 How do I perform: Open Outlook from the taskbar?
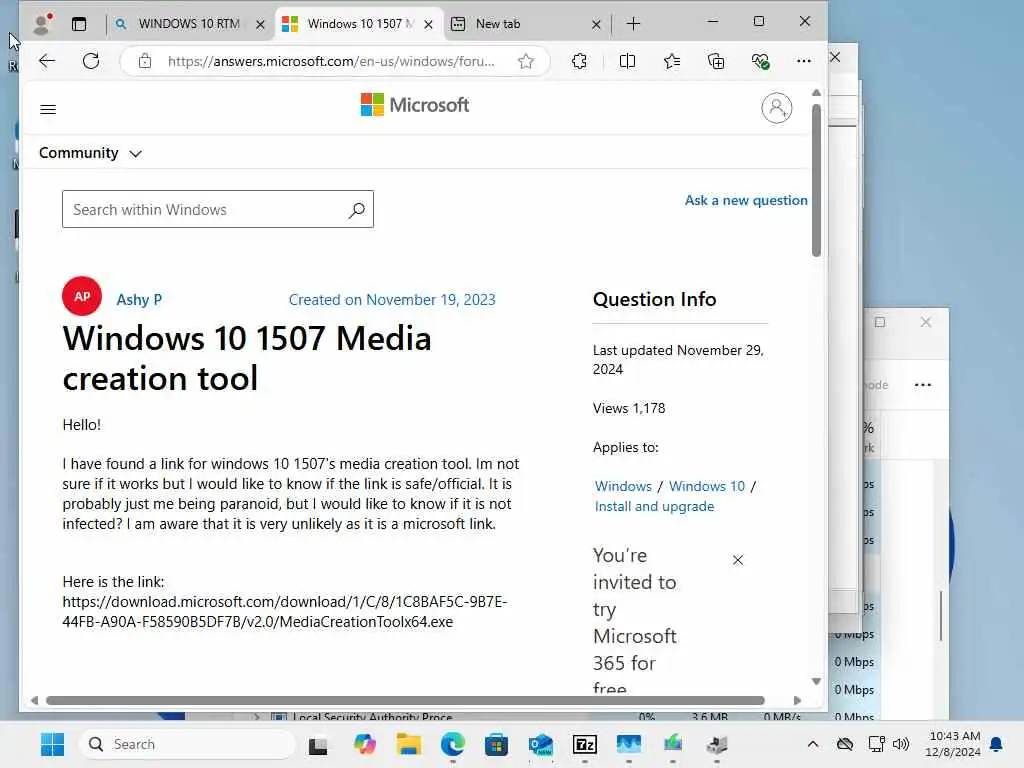541,744
